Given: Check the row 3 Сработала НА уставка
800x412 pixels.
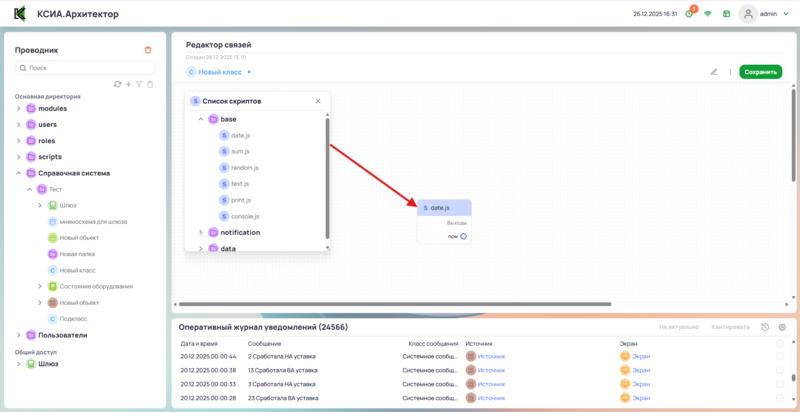Looking at the screenshot, I should point(780,384).
